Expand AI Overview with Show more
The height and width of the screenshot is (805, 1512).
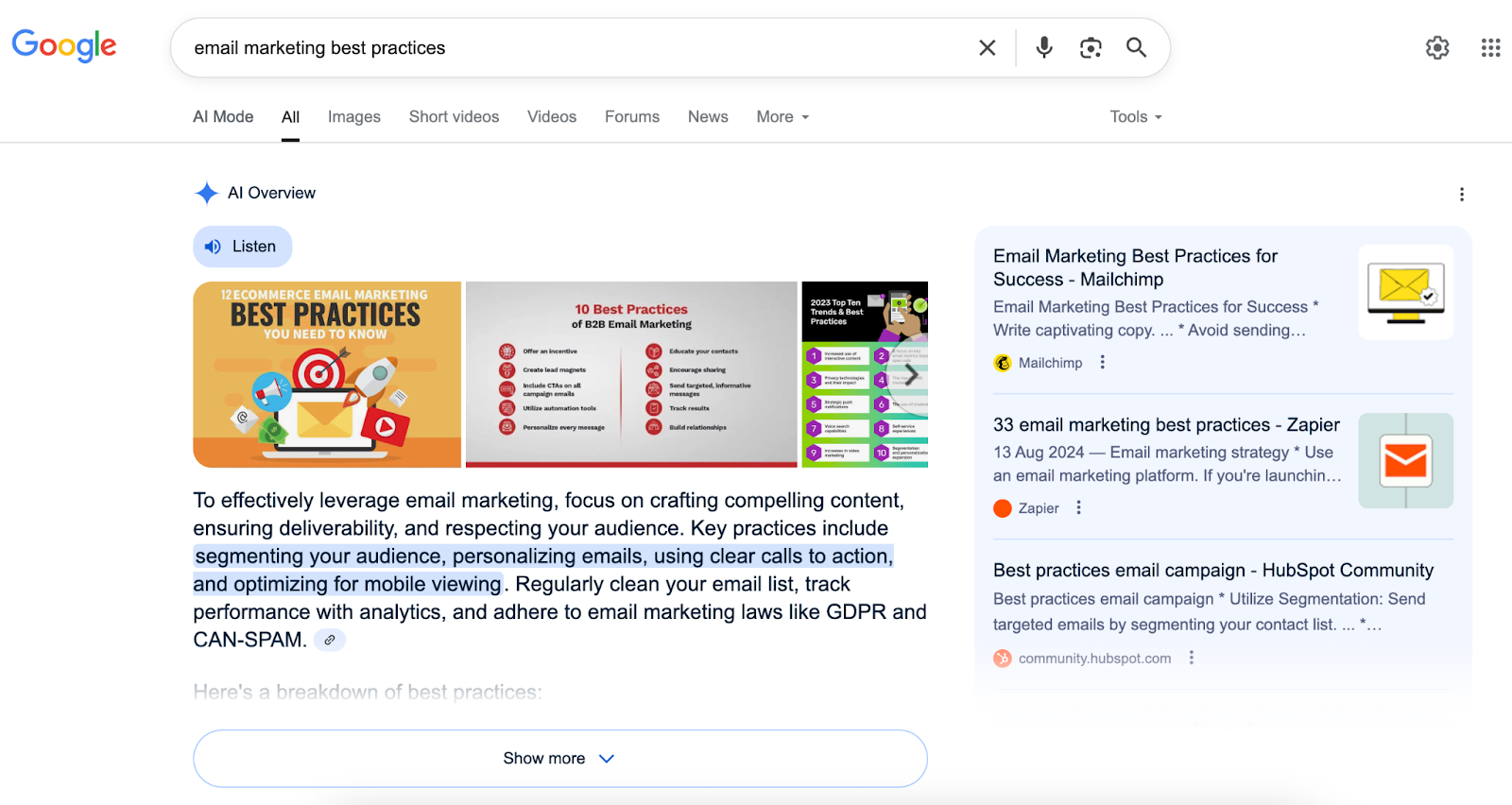[560, 759]
